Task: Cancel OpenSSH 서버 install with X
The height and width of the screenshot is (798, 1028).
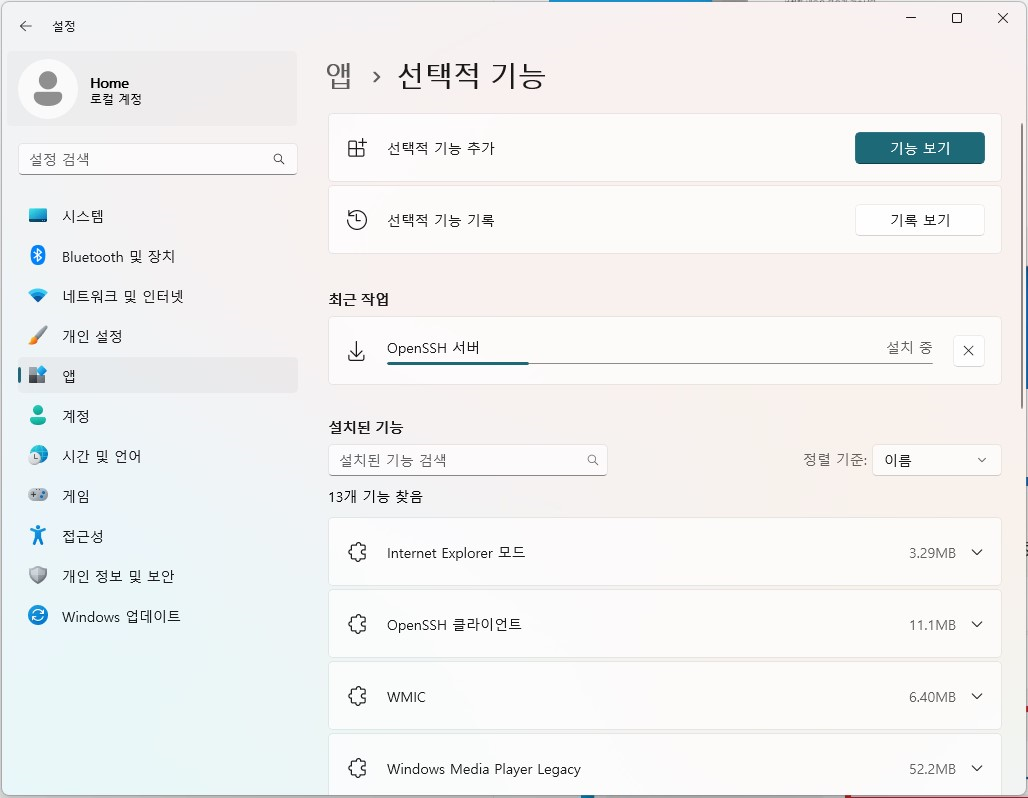Action: [x=968, y=351]
